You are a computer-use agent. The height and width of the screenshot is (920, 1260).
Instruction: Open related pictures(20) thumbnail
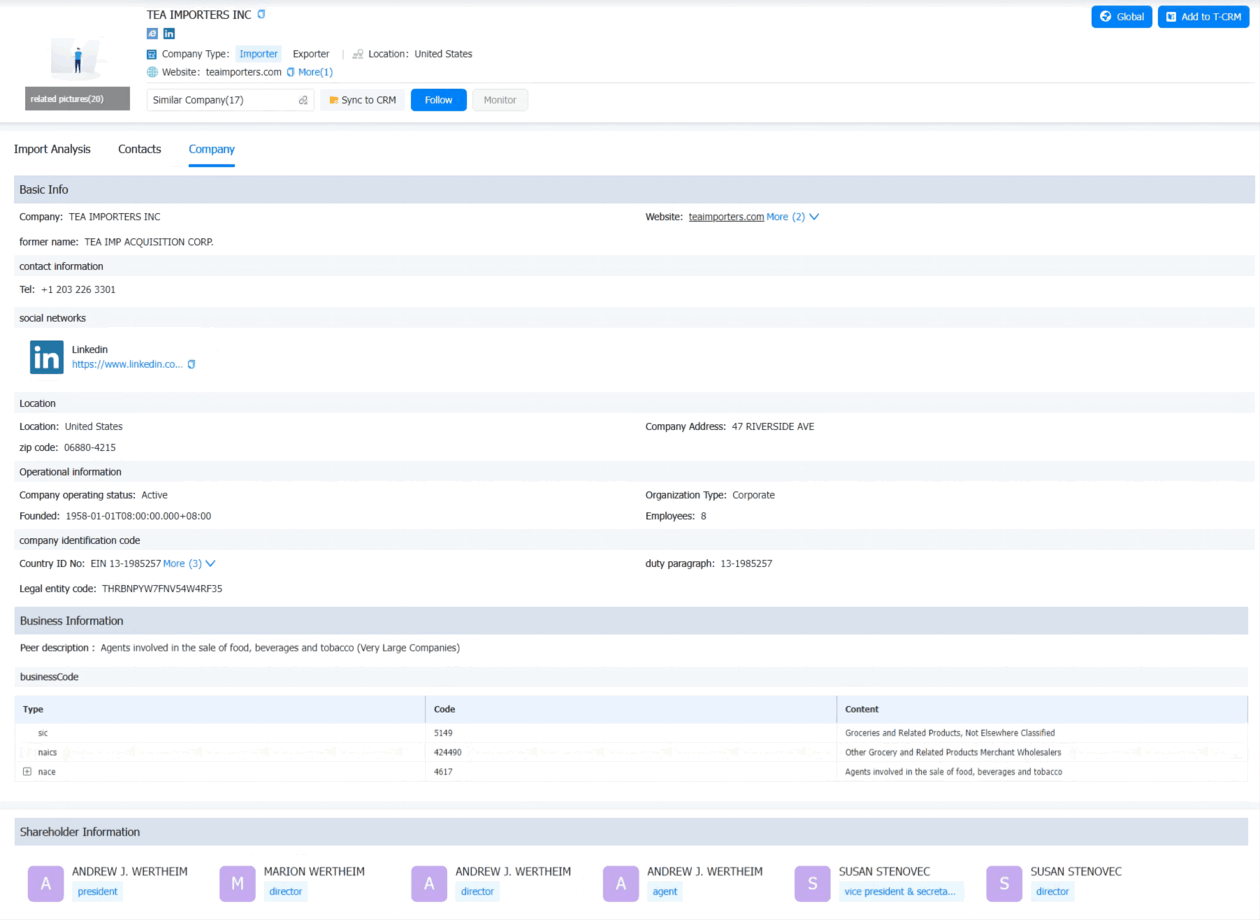click(x=78, y=99)
